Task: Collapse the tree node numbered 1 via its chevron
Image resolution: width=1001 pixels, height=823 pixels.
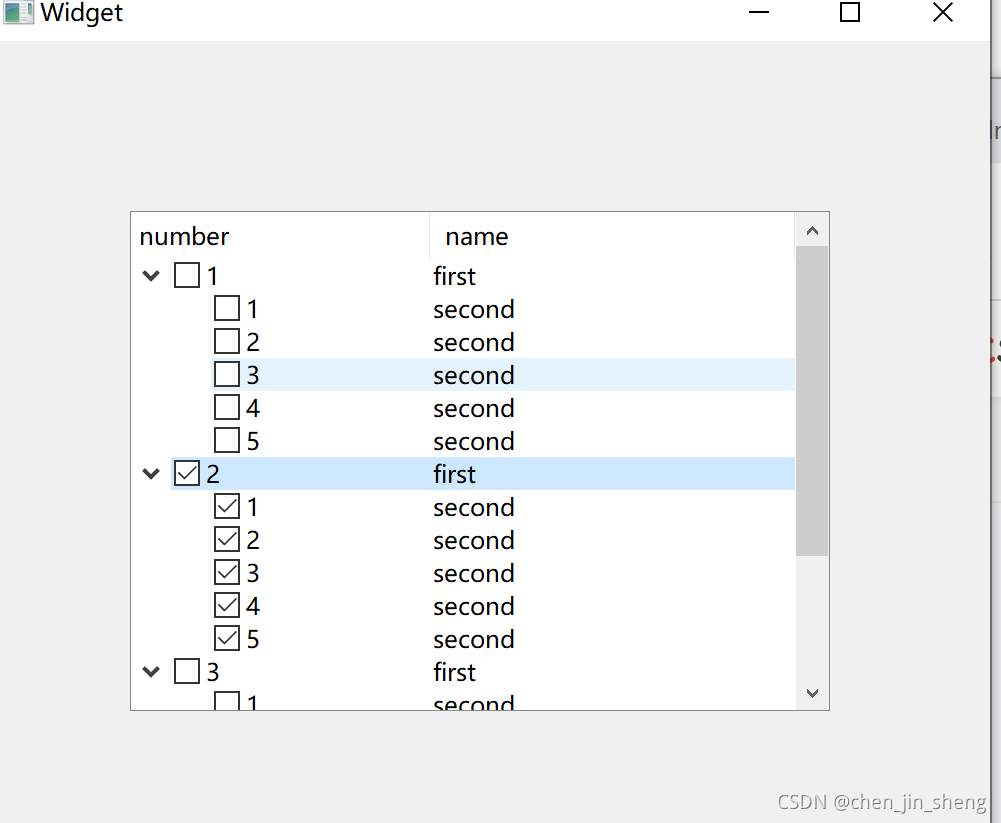Action: [151, 276]
